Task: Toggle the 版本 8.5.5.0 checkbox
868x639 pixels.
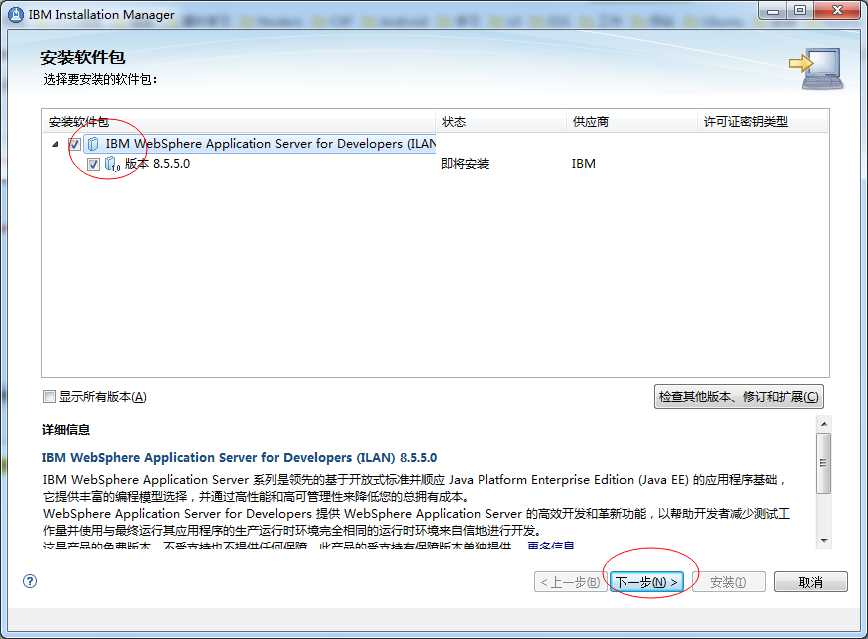Action: click(94, 164)
